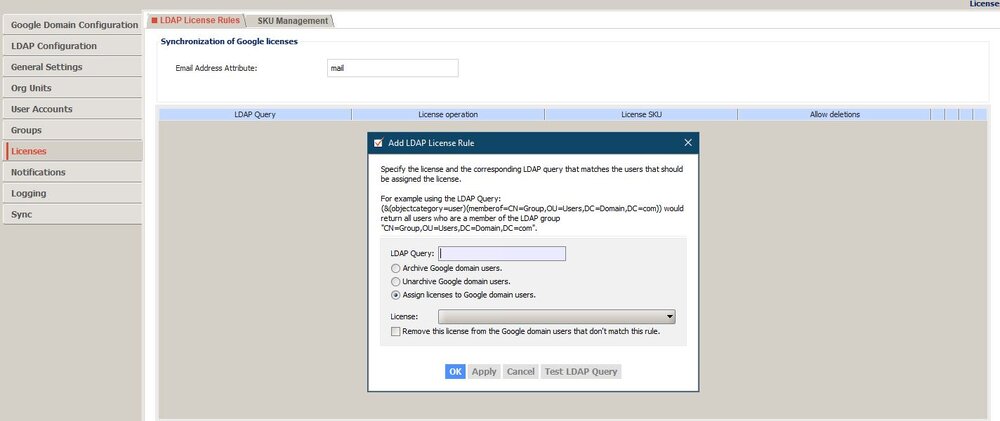Screen dimensions: 1000x421
Task: Open the License dropdown list
Action: point(556,316)
